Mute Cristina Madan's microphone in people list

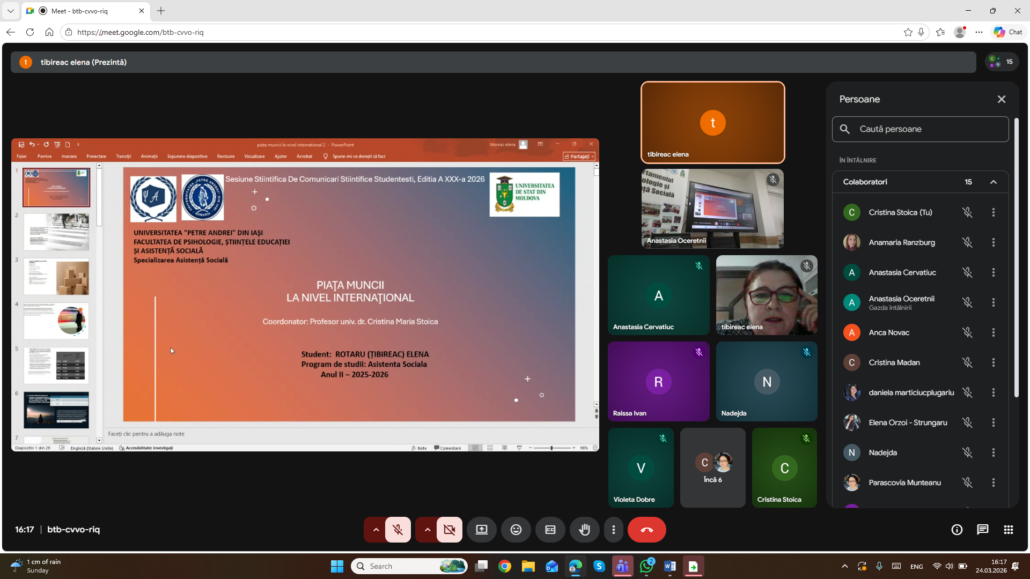click(x=967, y=363)
